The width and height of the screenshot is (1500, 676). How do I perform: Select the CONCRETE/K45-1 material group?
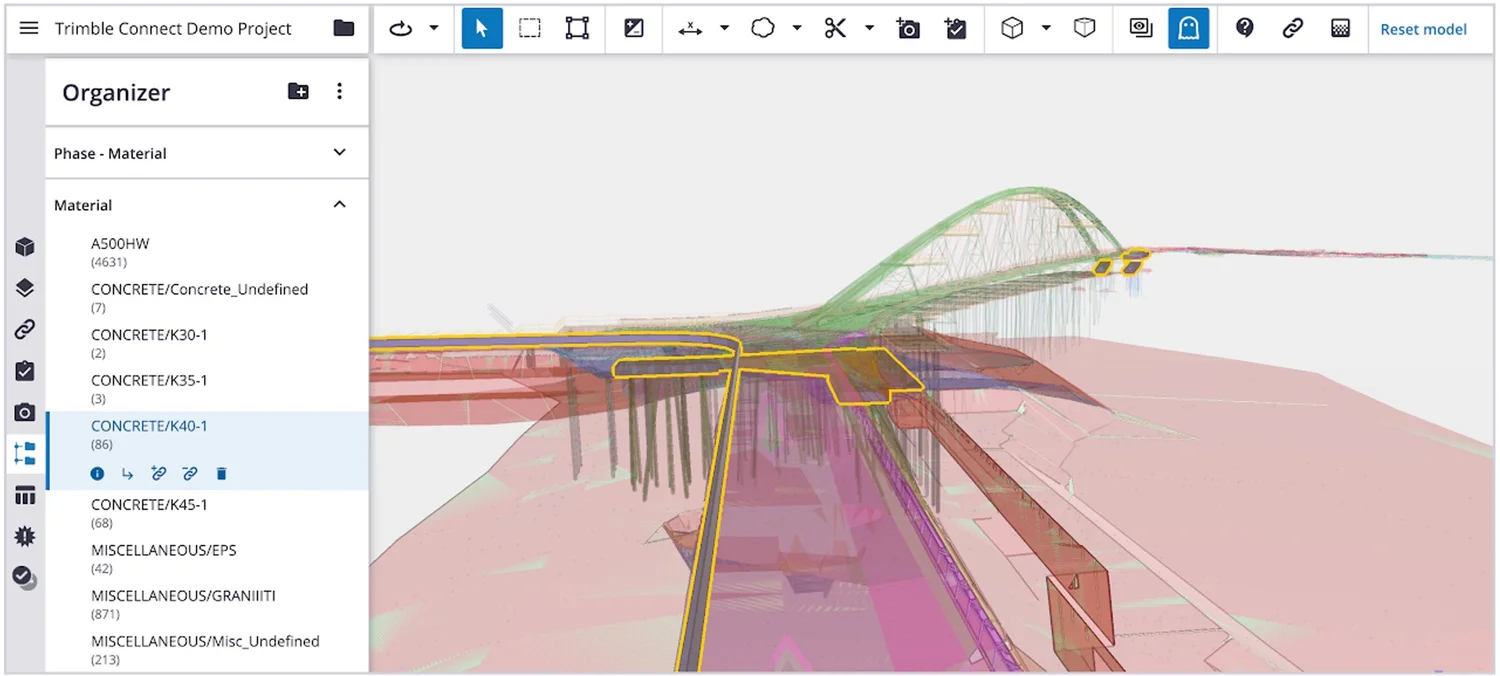click(x=149, y=504)
